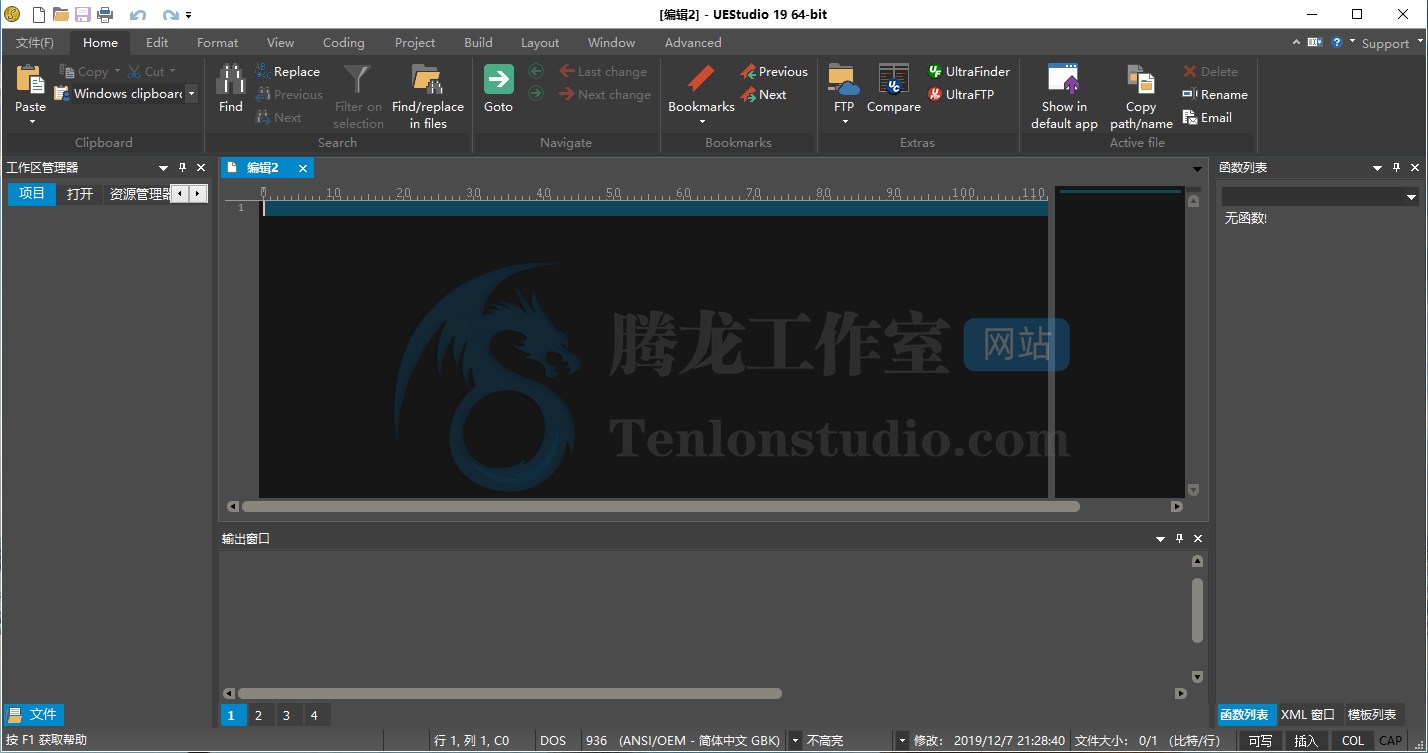This screenshot has width=1428, height=753.
Task: Print using the printer icon in title bar
Action: point(104,14)
